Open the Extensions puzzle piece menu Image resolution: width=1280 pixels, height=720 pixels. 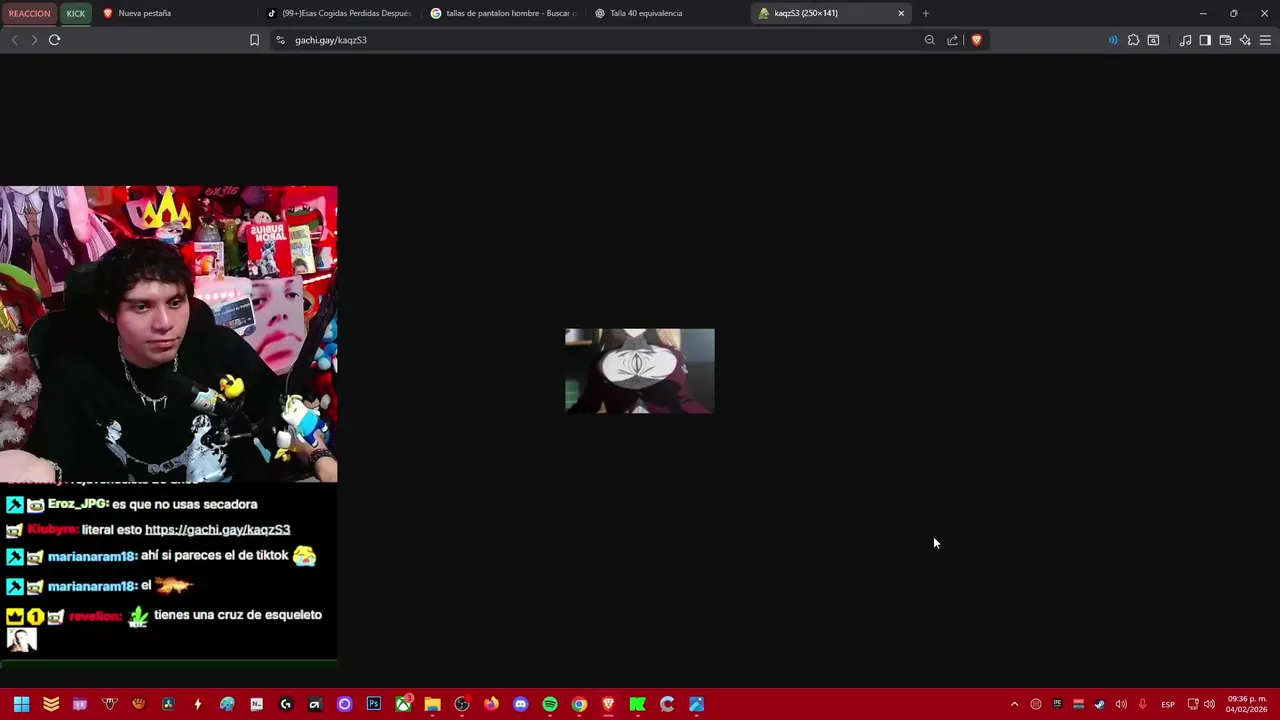1133,40
